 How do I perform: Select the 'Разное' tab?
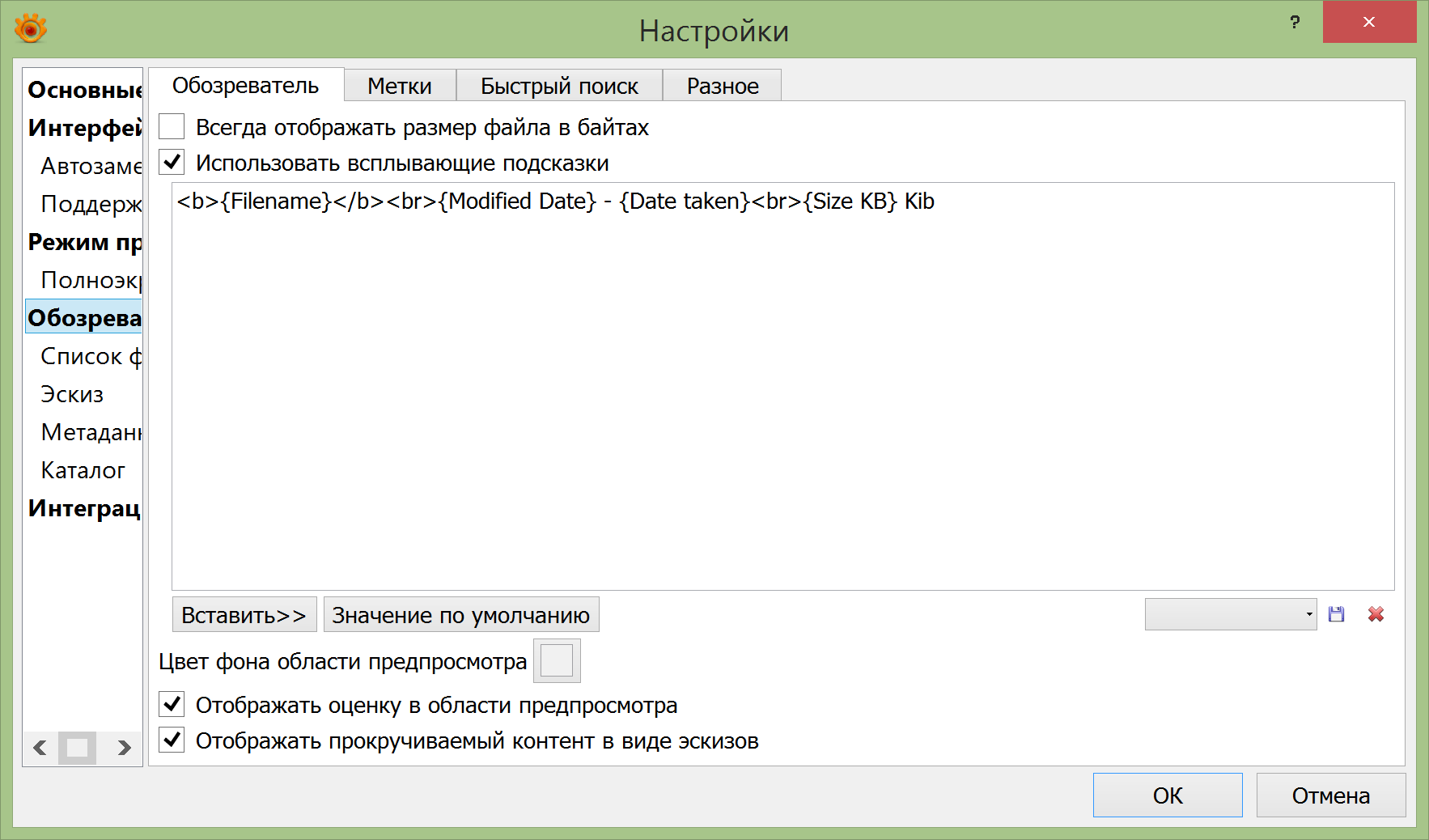click(x=723, y=86)
